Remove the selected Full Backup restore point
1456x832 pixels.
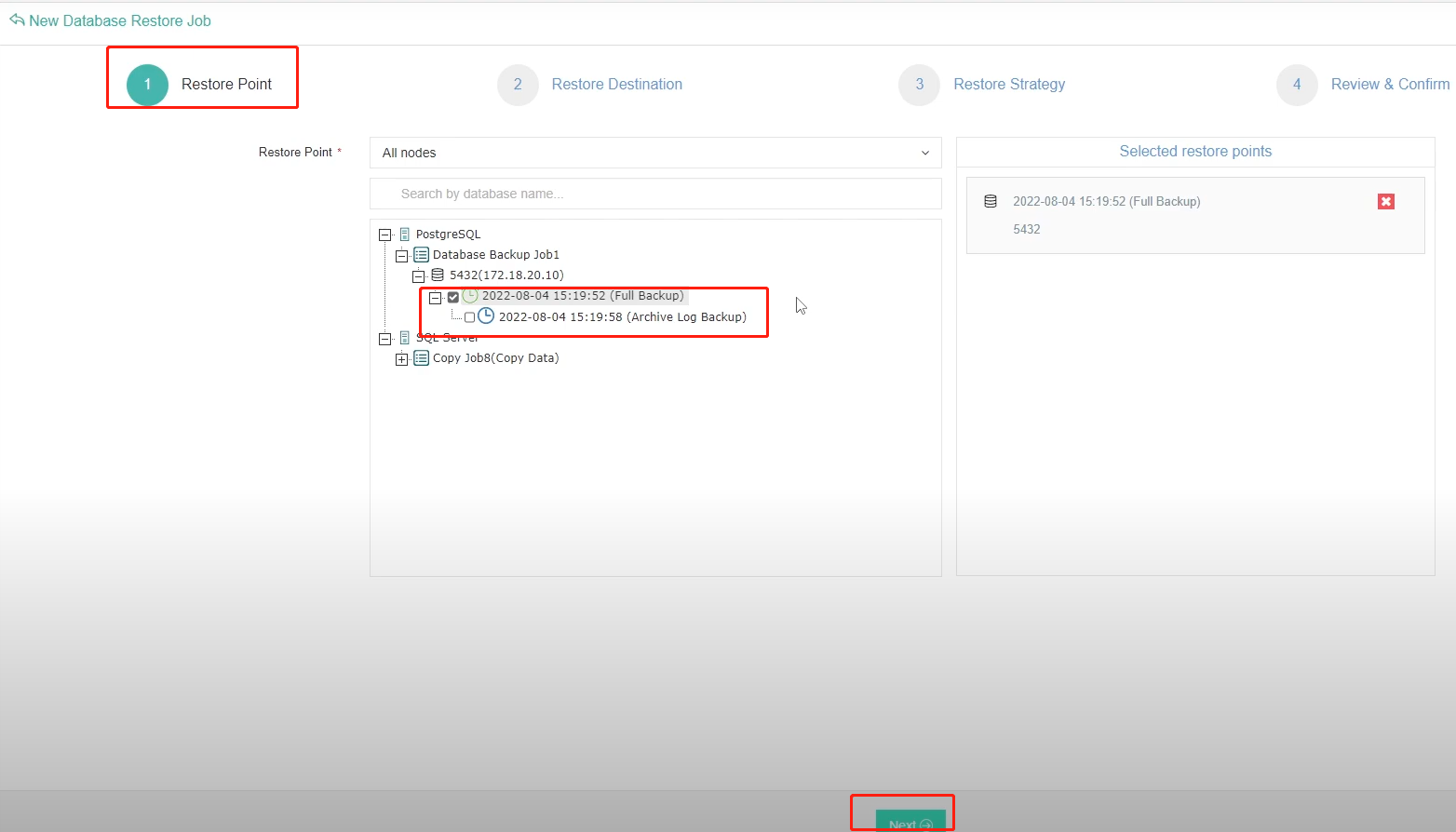1386,202
